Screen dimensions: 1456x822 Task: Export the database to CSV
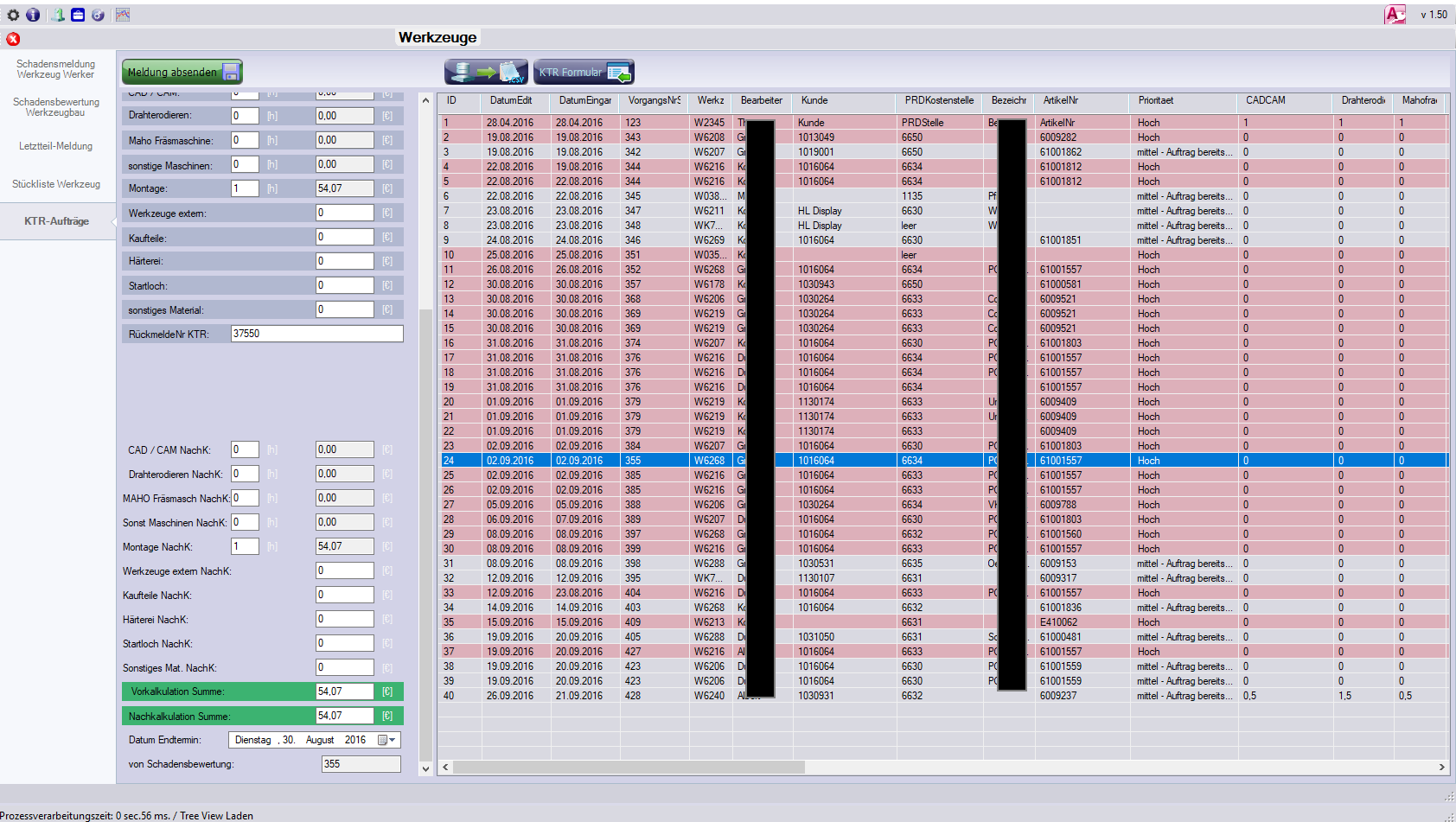(x=486, y=72)
